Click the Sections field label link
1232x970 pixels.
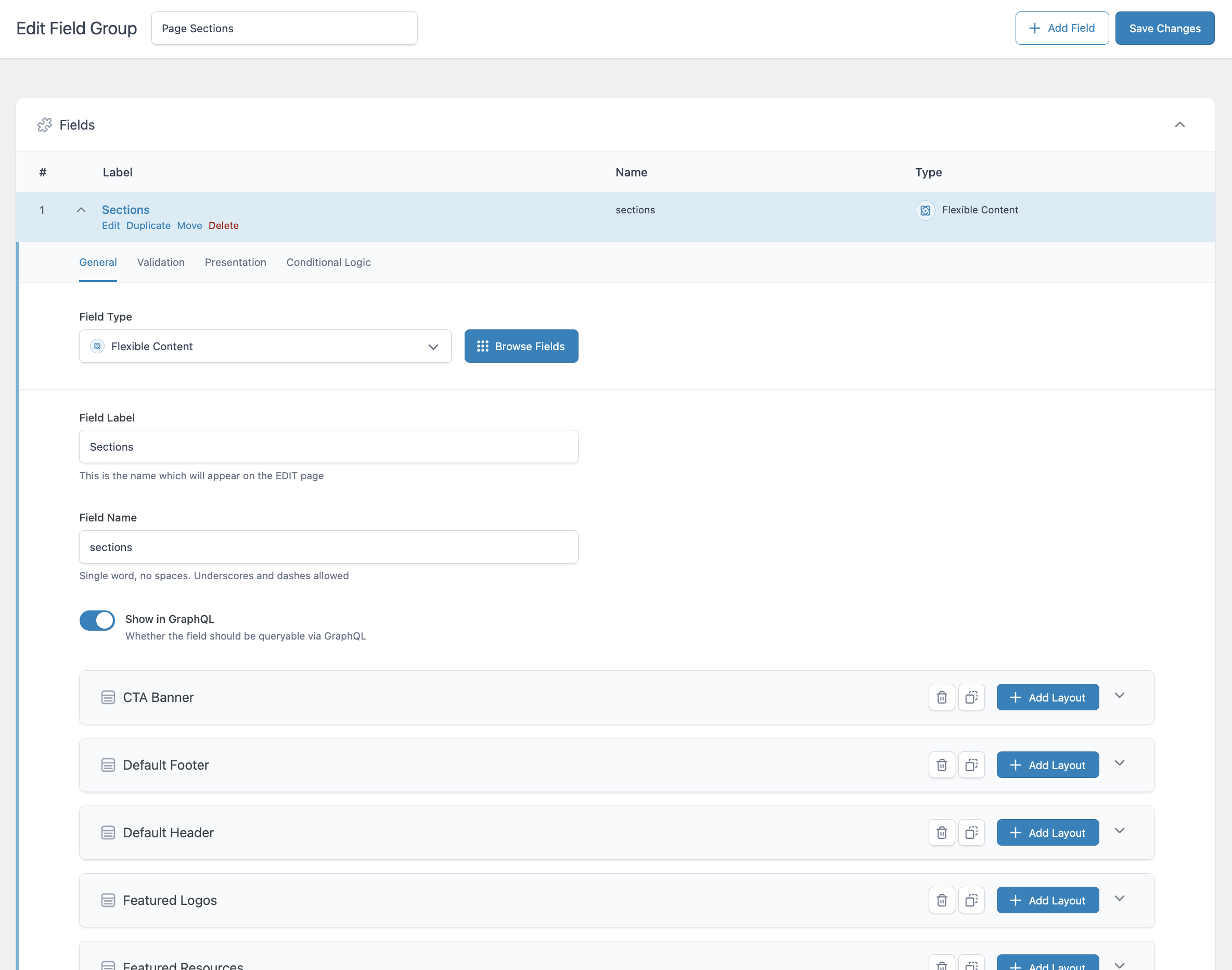pyautogui.click(x=126, y=210)
